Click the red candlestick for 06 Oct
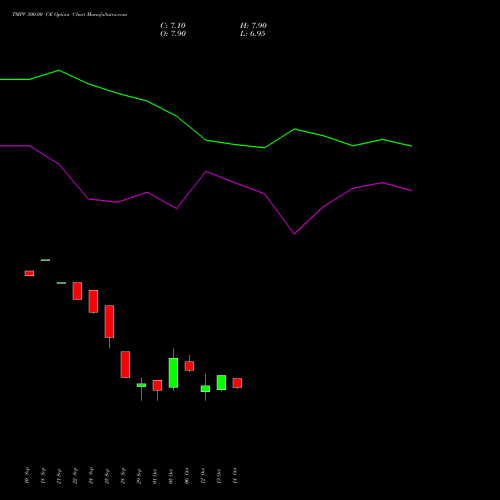This screenshot has height=500, width=500. pos(189,366)
